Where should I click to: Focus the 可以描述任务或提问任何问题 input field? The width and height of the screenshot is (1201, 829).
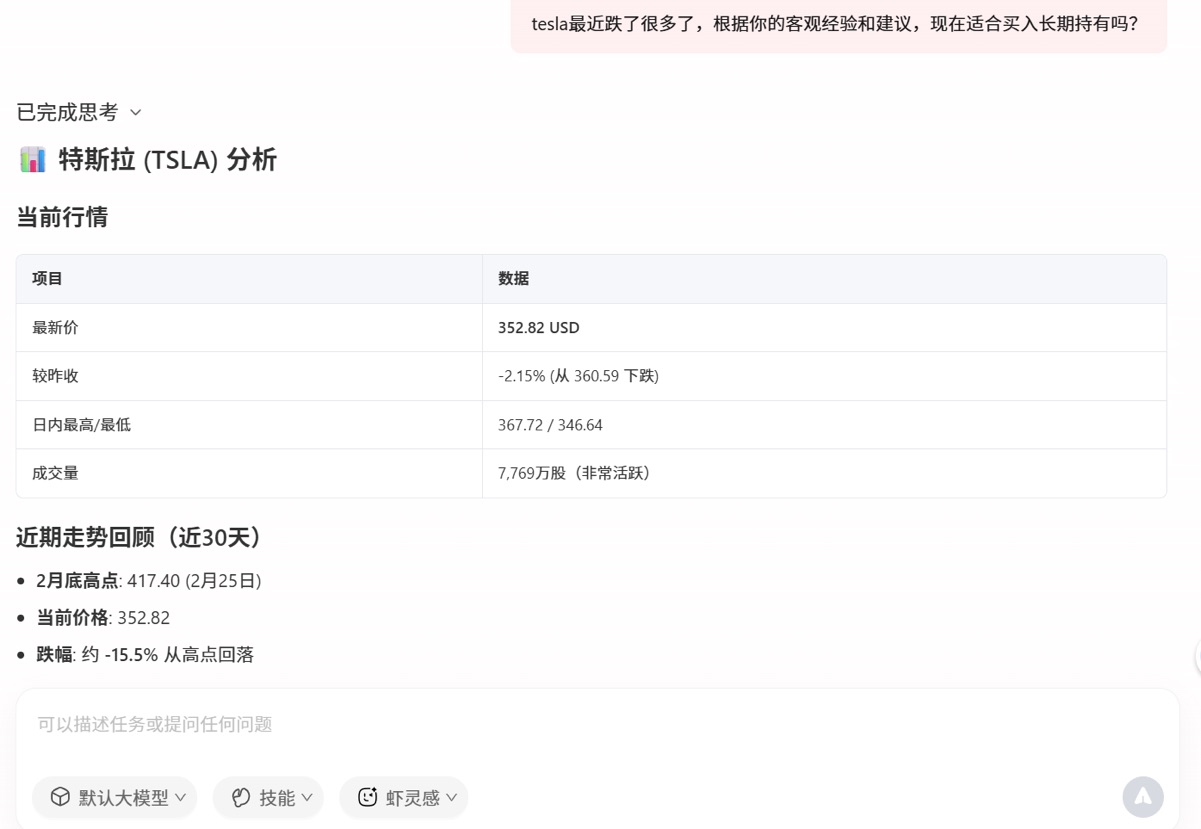597,724
